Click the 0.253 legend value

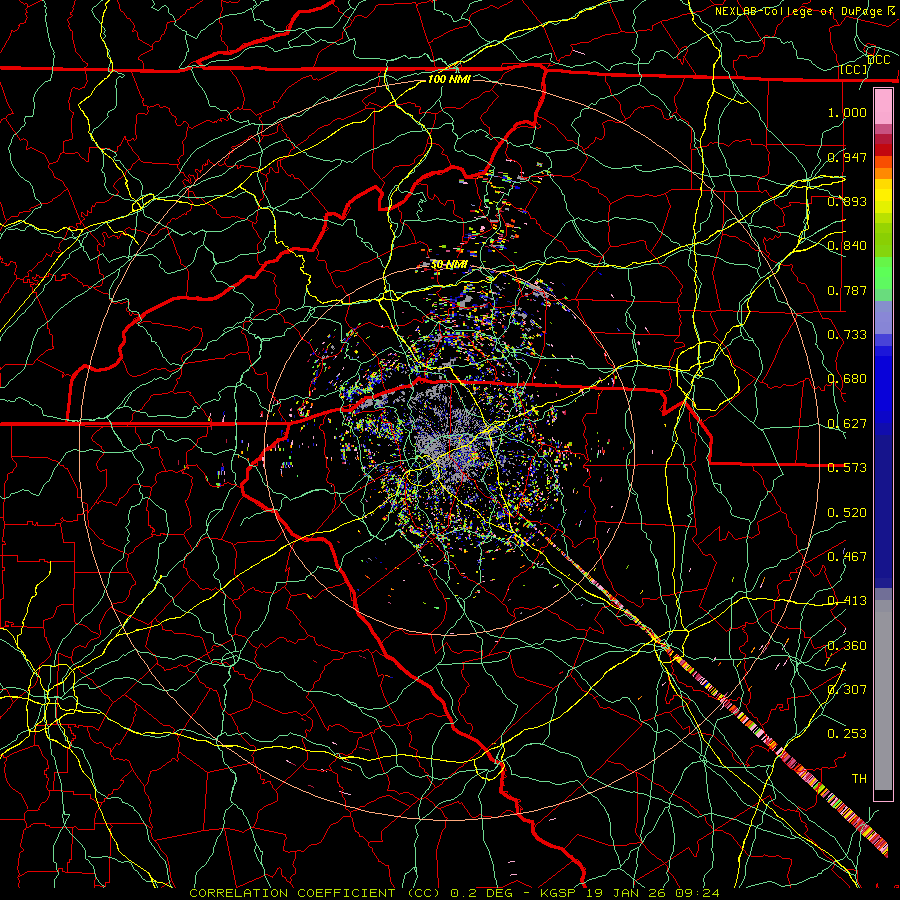[x=847, y=734]
